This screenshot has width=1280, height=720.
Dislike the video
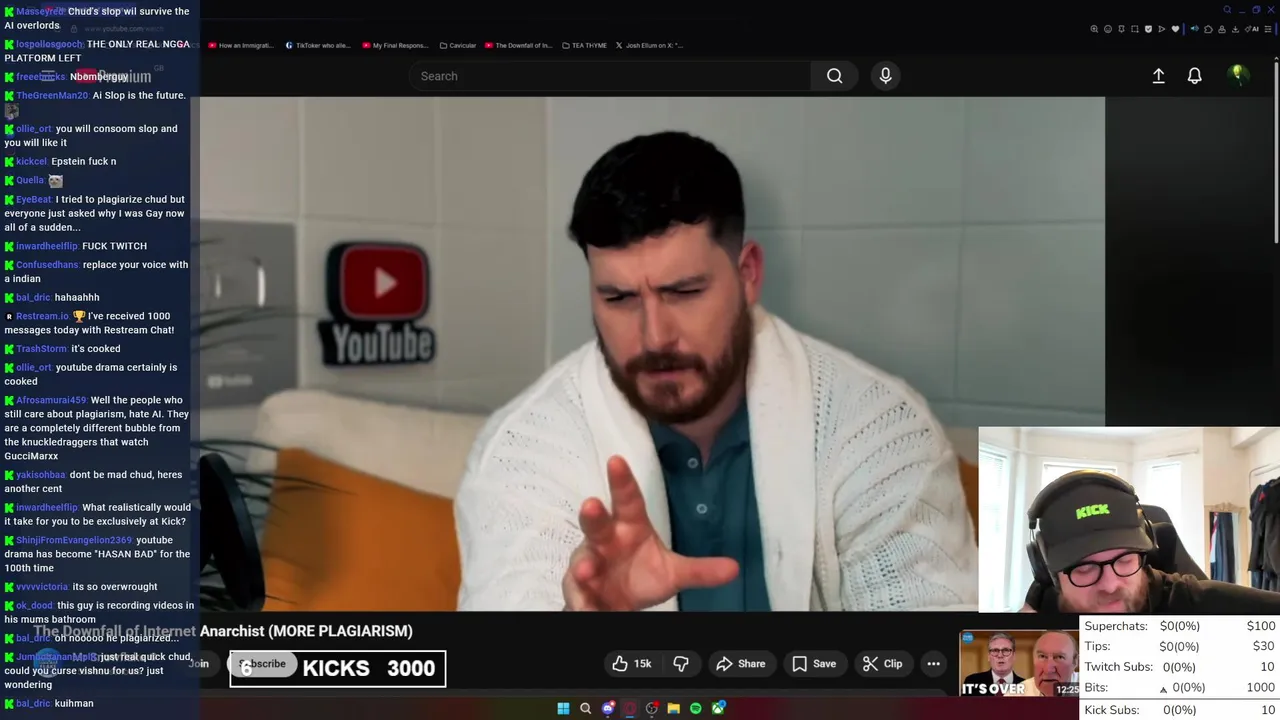click(681, 663)
